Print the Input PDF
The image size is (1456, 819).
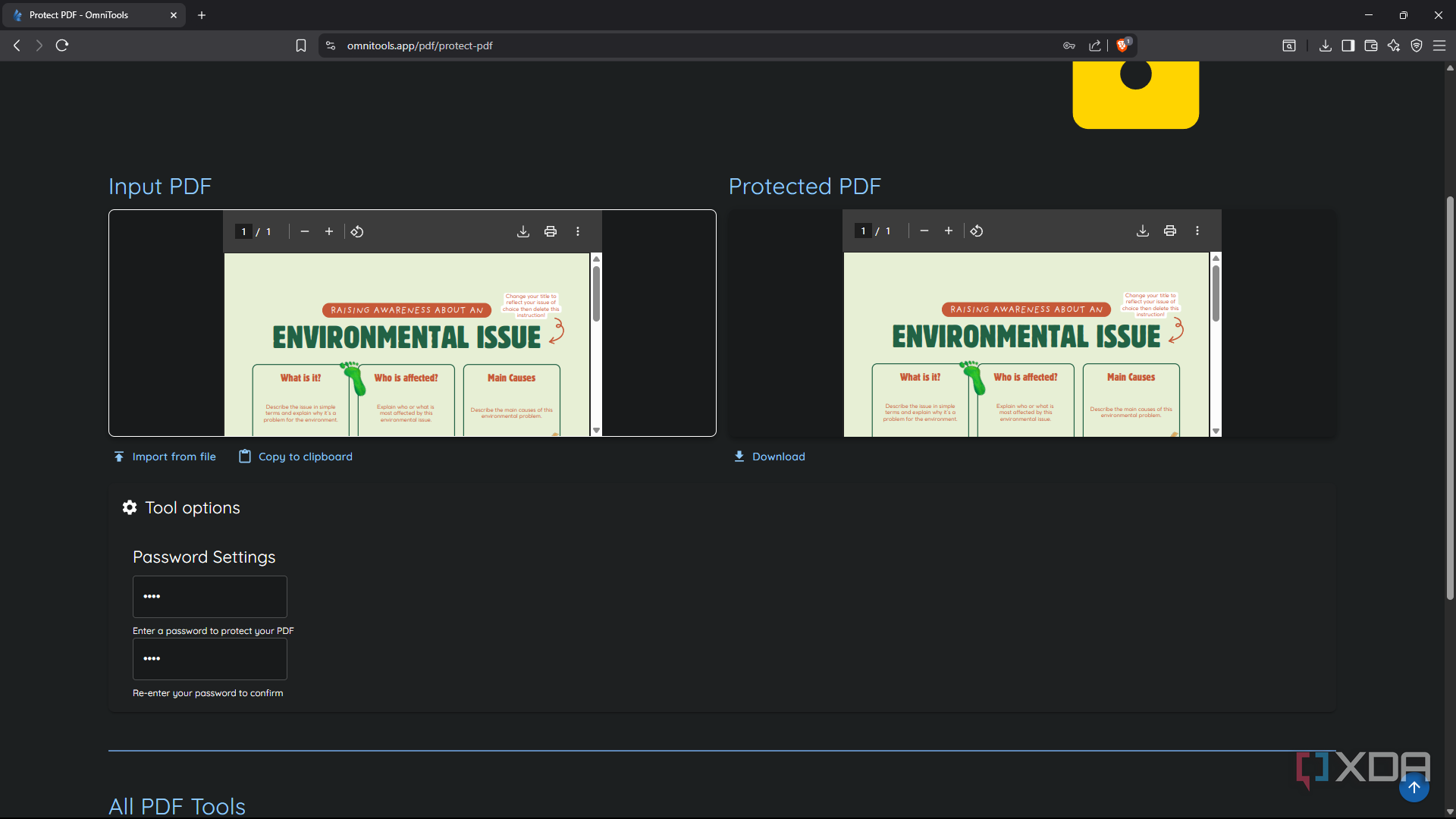[551, 232]
